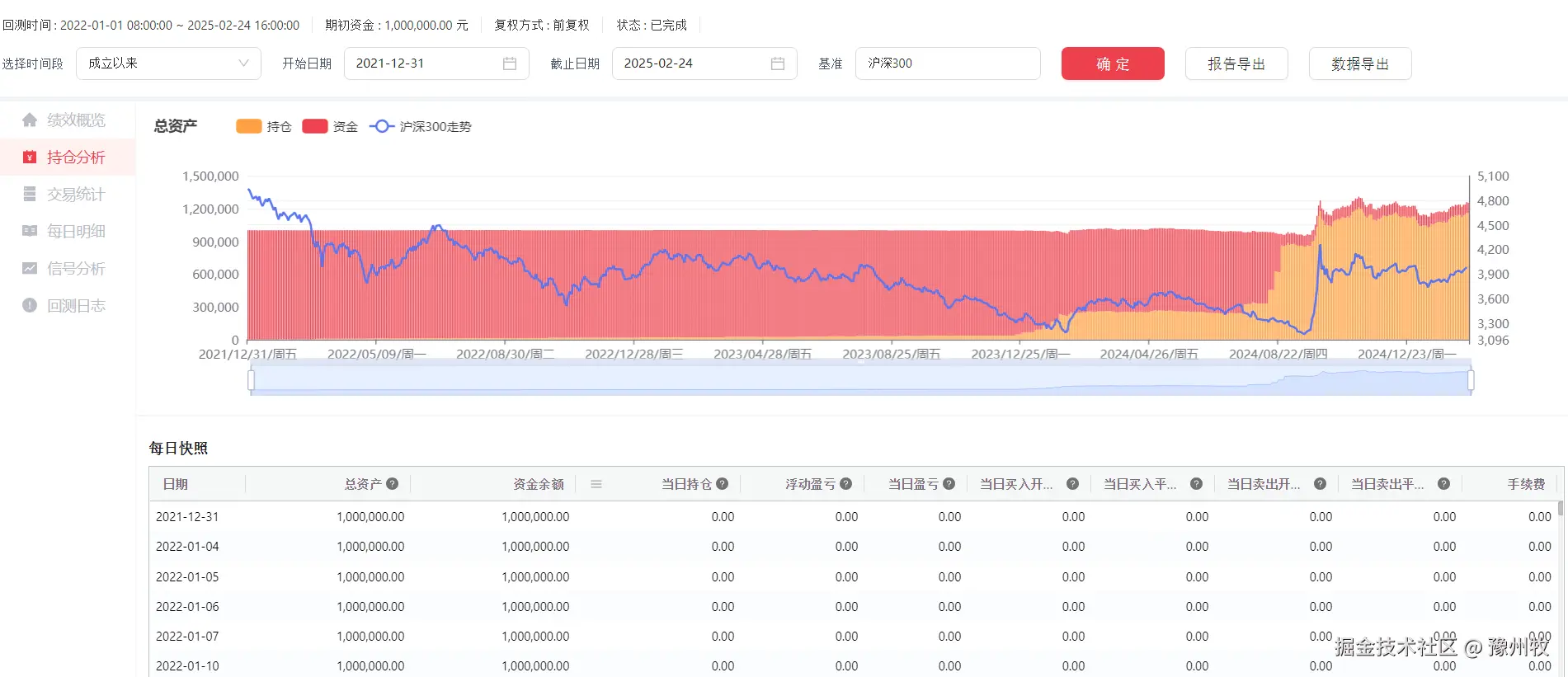Screen dimensions: 1568x677
Task: Select row dated 2022-01-05
Action: pyautogui.click(x=853, y=577)
